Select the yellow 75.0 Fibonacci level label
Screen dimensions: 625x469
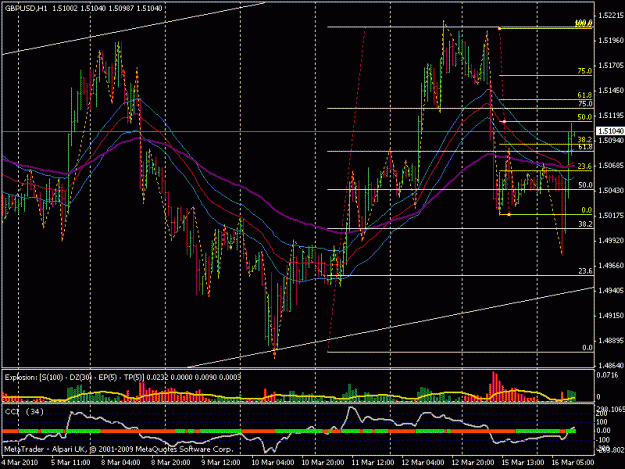pos(585,71)
